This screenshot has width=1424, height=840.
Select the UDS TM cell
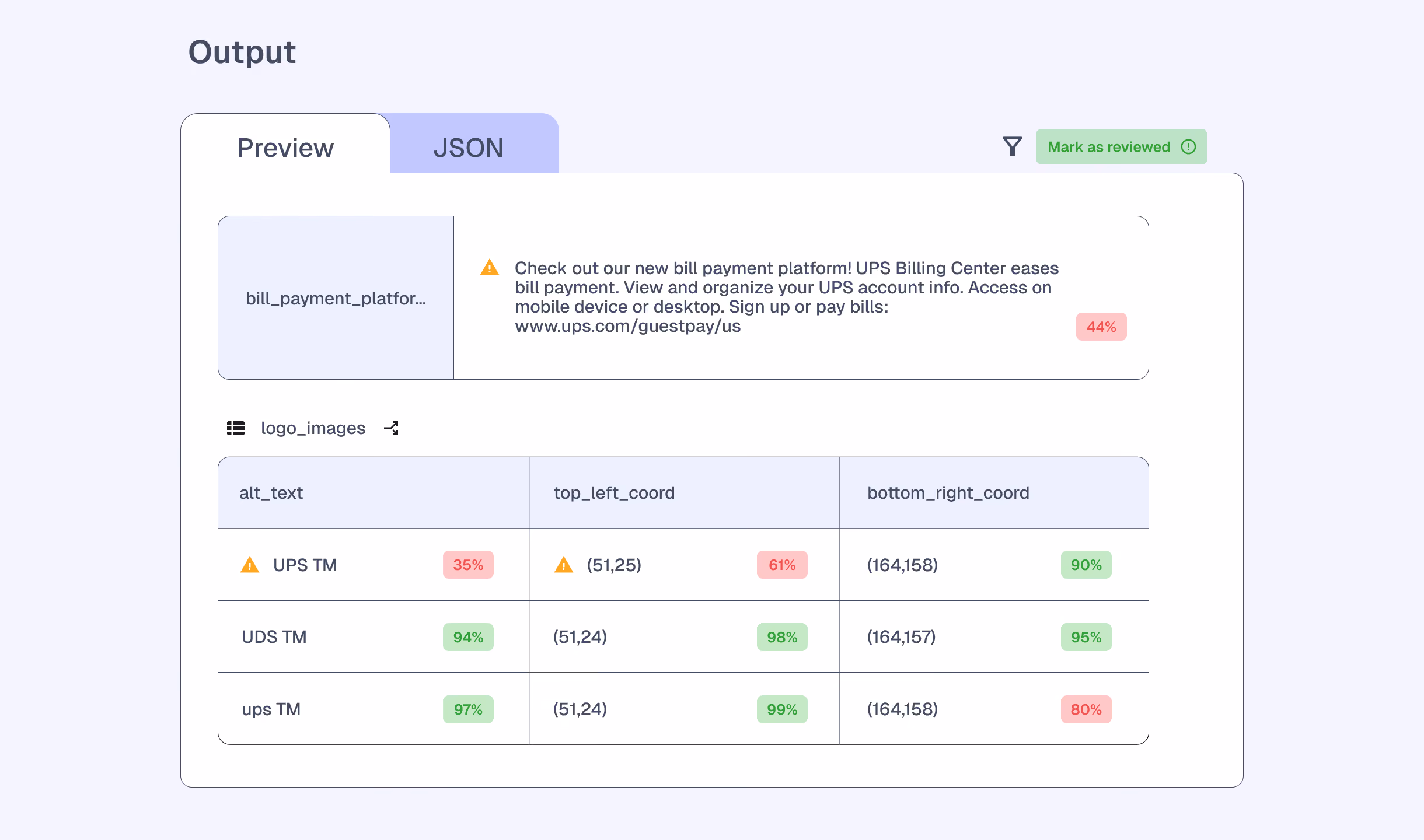[373, 636]
